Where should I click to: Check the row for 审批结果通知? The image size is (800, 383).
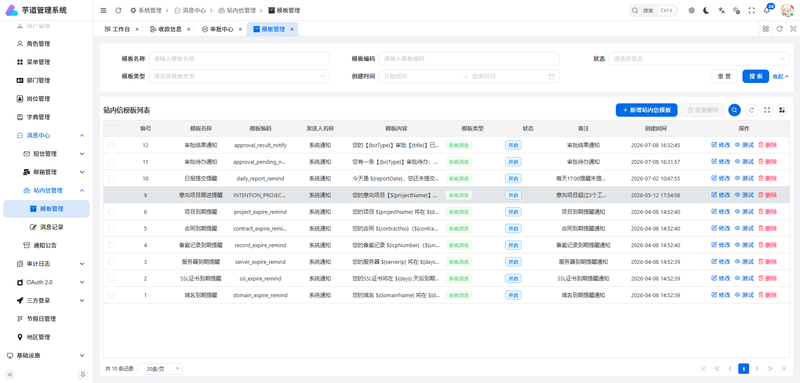coord(111,145)
